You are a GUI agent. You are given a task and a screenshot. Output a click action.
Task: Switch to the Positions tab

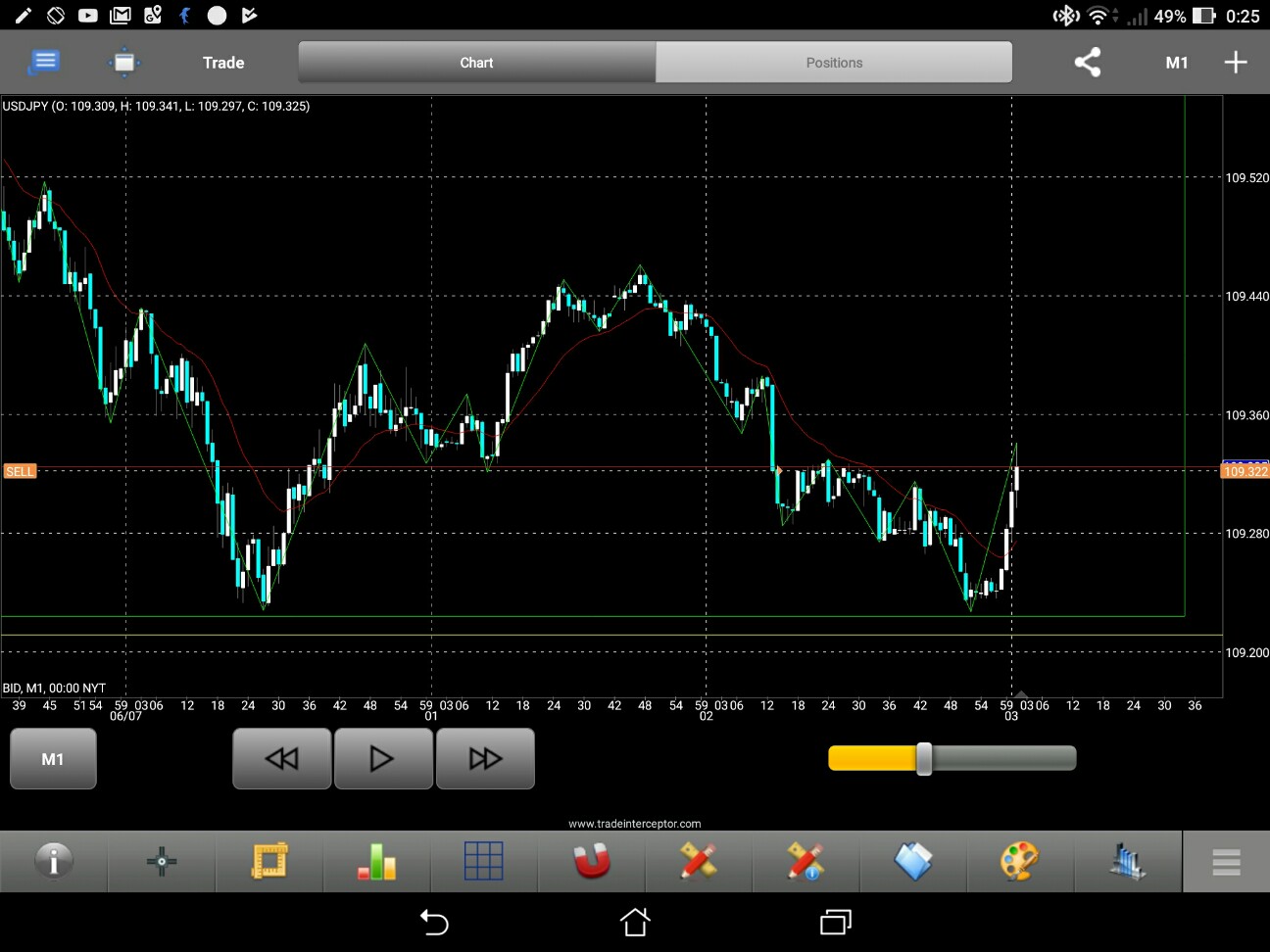[834, 63]
